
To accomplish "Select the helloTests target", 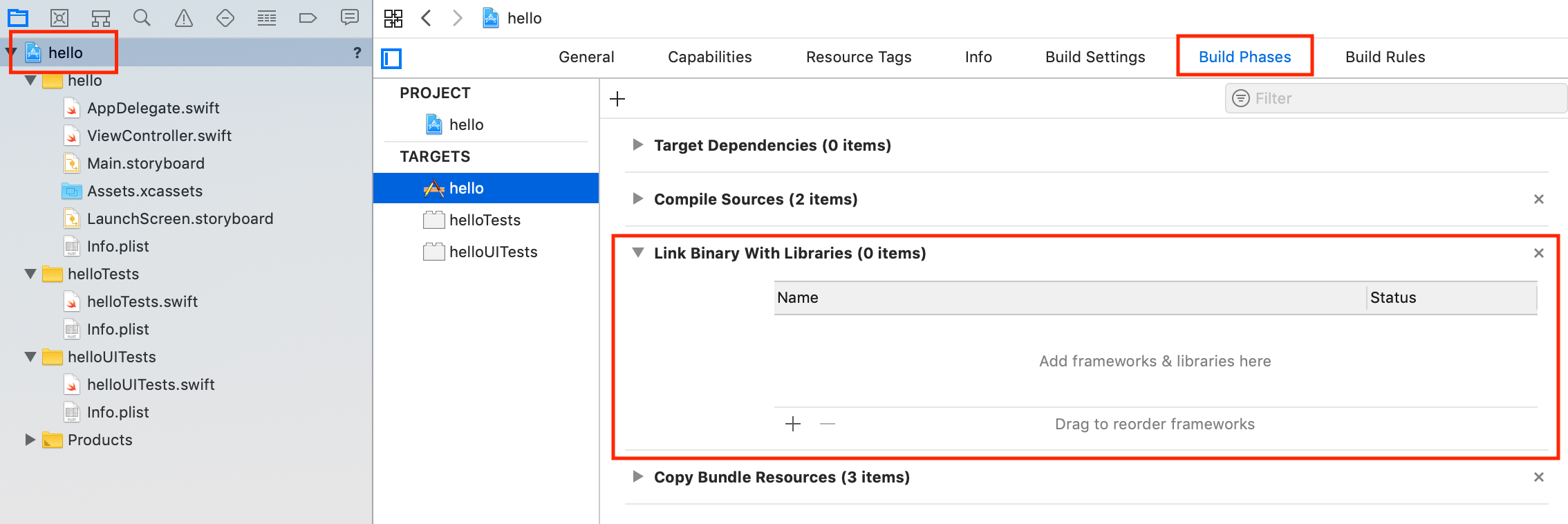I will (x=486, y=220).
